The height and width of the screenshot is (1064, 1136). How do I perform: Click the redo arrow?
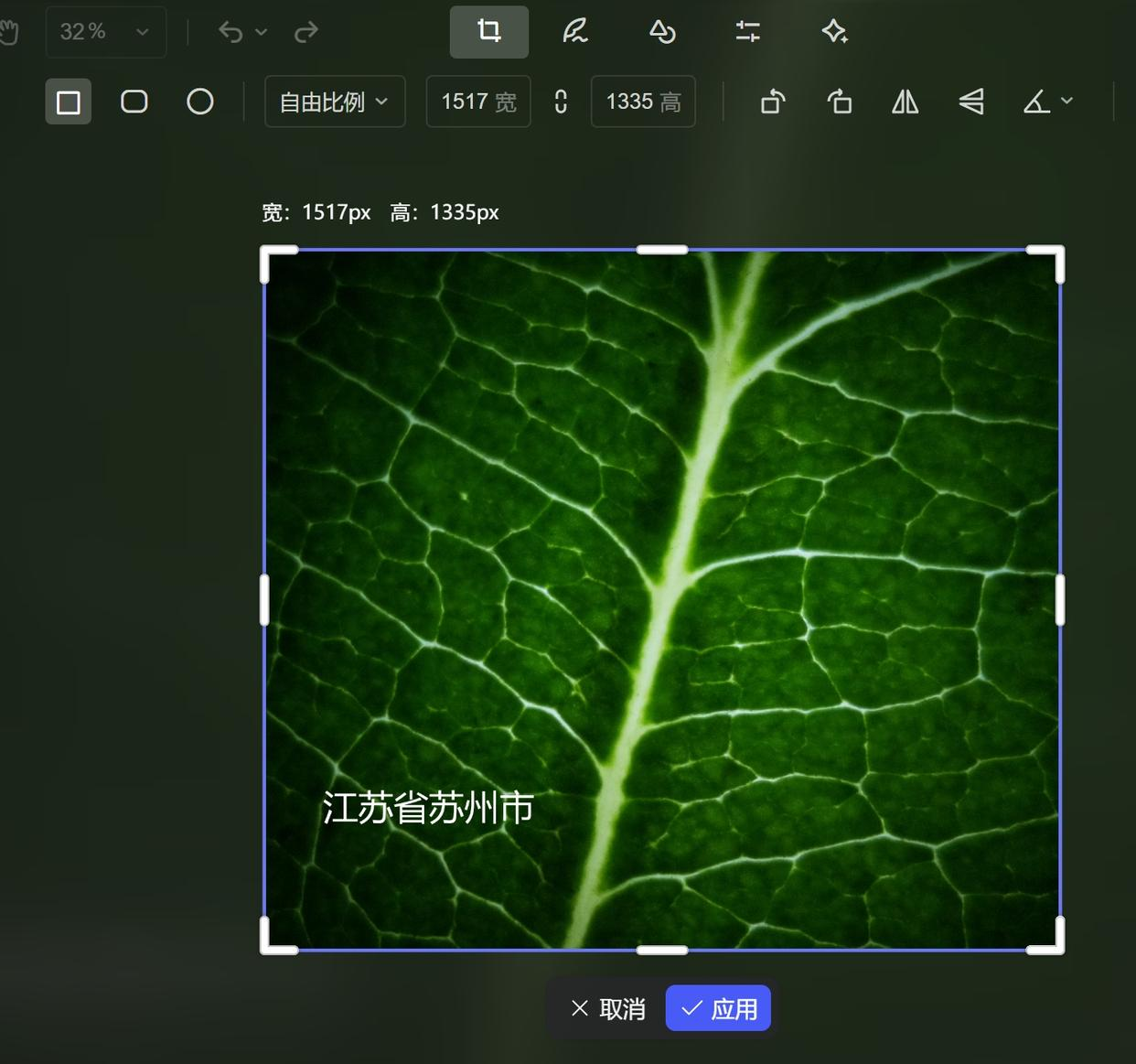pyautogui.click(x=305, y=32)
